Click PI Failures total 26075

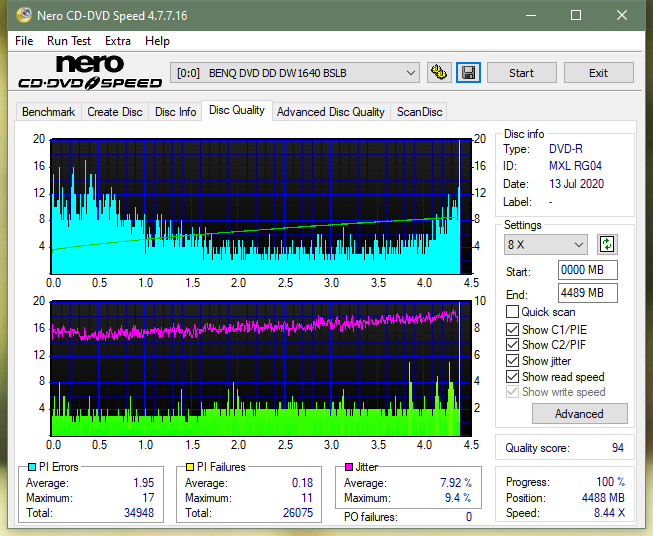coord(298,513)
